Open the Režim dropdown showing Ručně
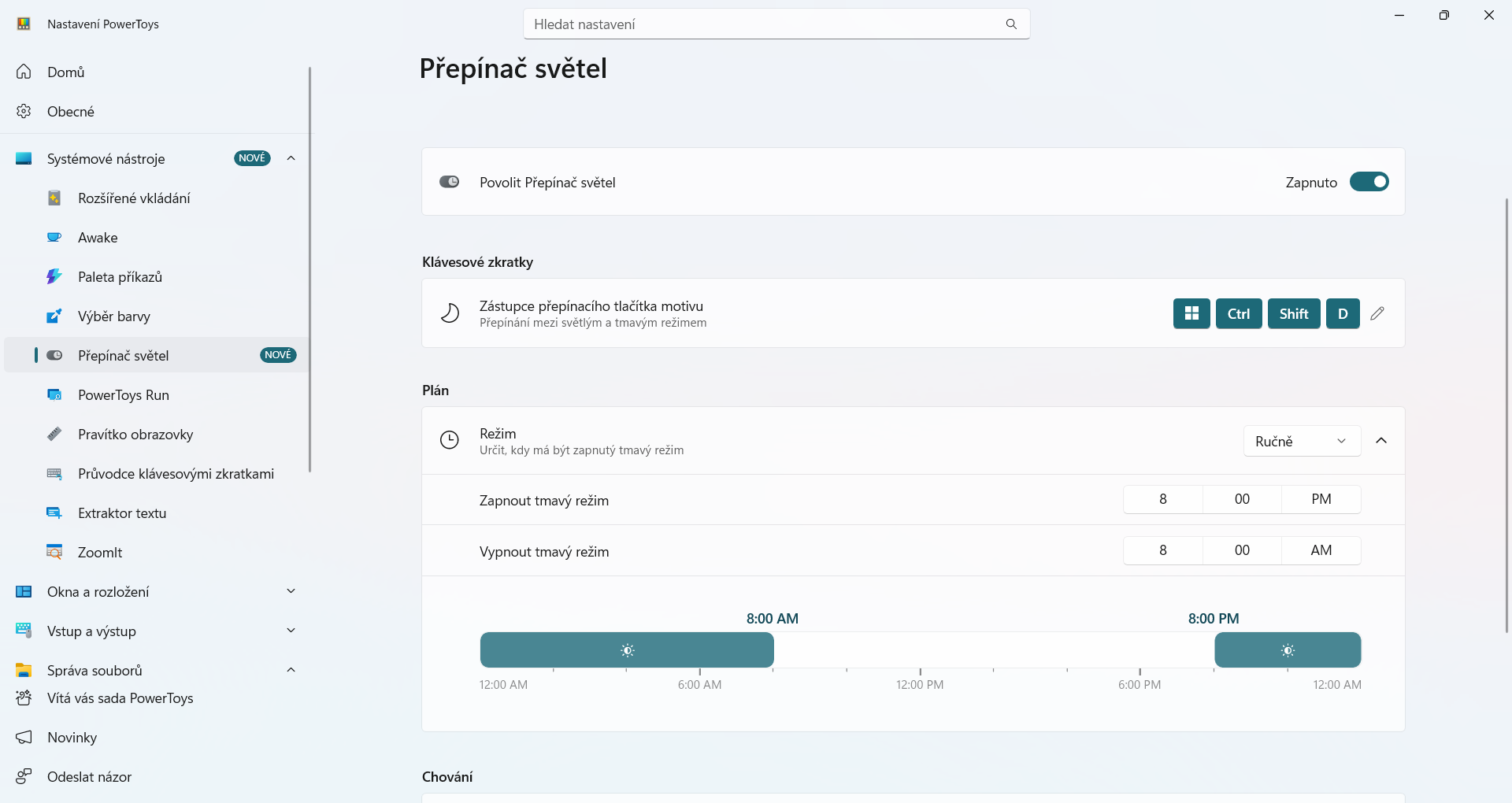1512x803 pixels. coord(1302,441)
